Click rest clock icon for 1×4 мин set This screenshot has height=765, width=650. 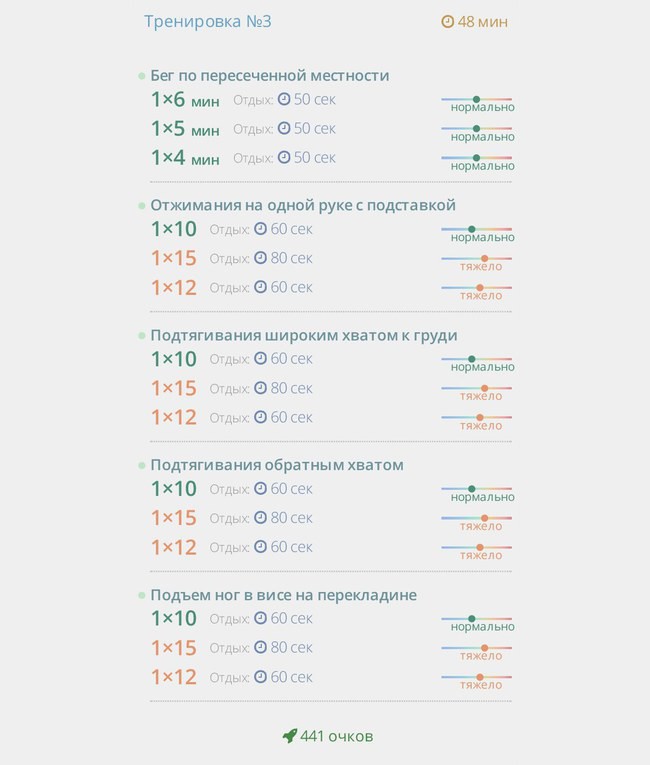[x=284, y=157]
